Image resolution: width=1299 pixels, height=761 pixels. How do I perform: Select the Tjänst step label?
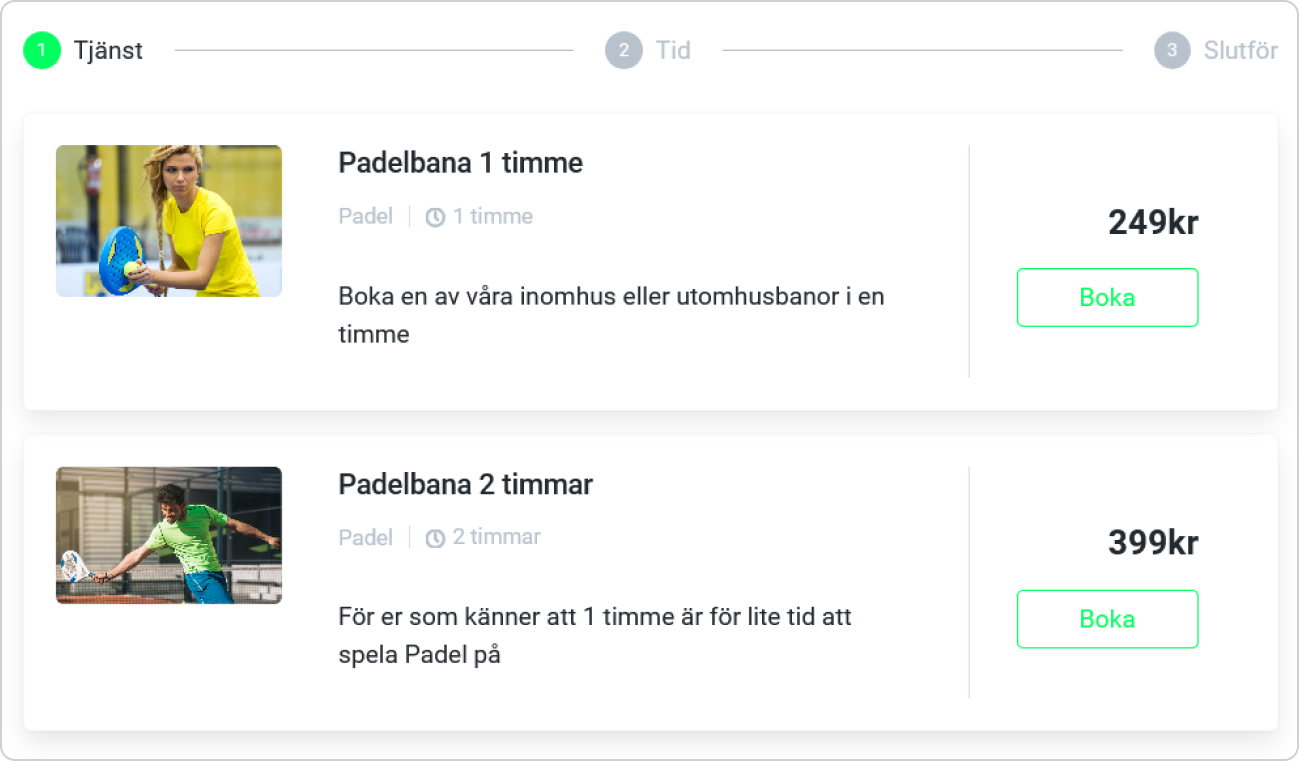[108, 50]
